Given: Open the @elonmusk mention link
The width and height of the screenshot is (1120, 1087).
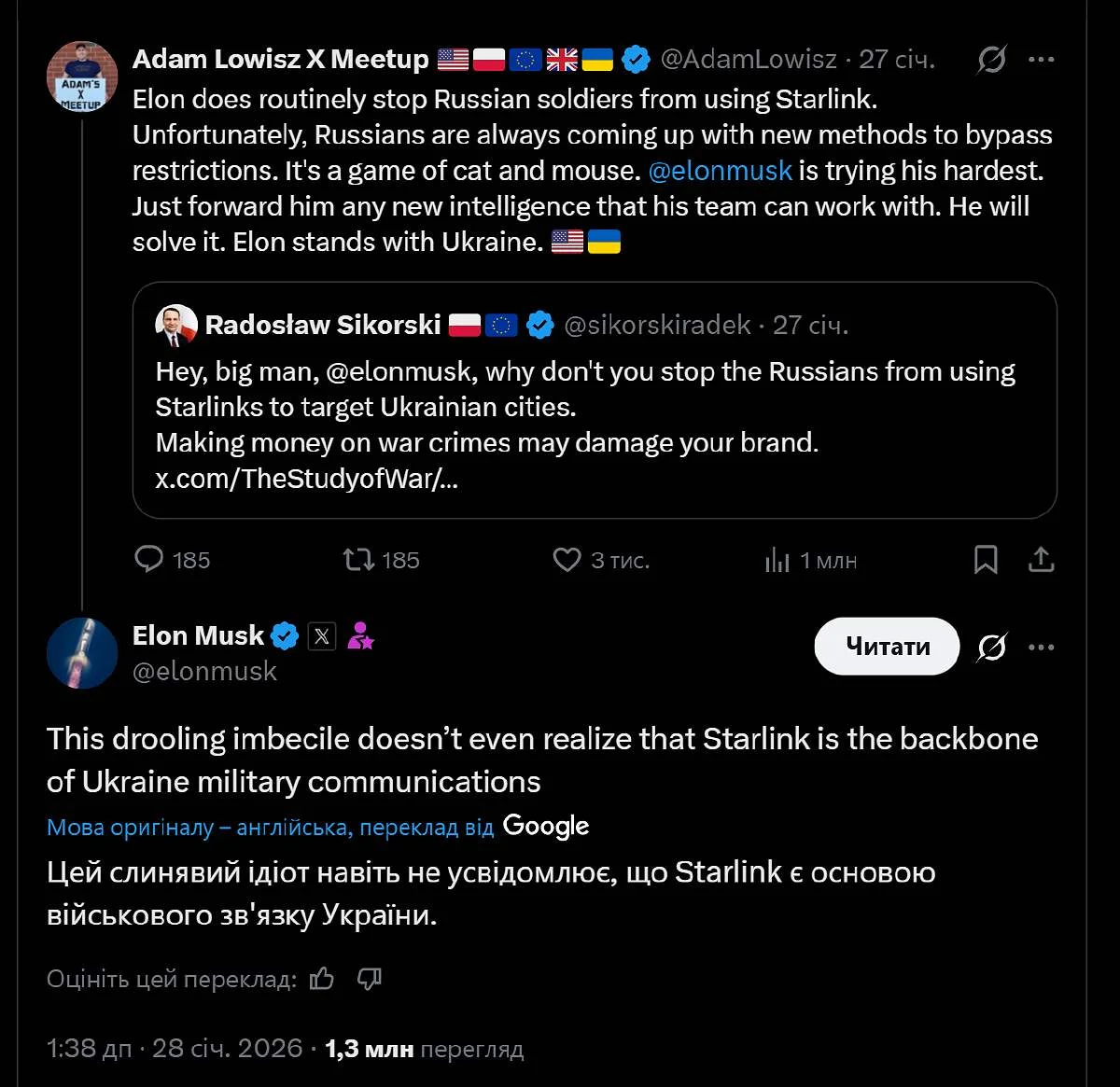Looking at the screenshot, I should click(x=720, y=171).
